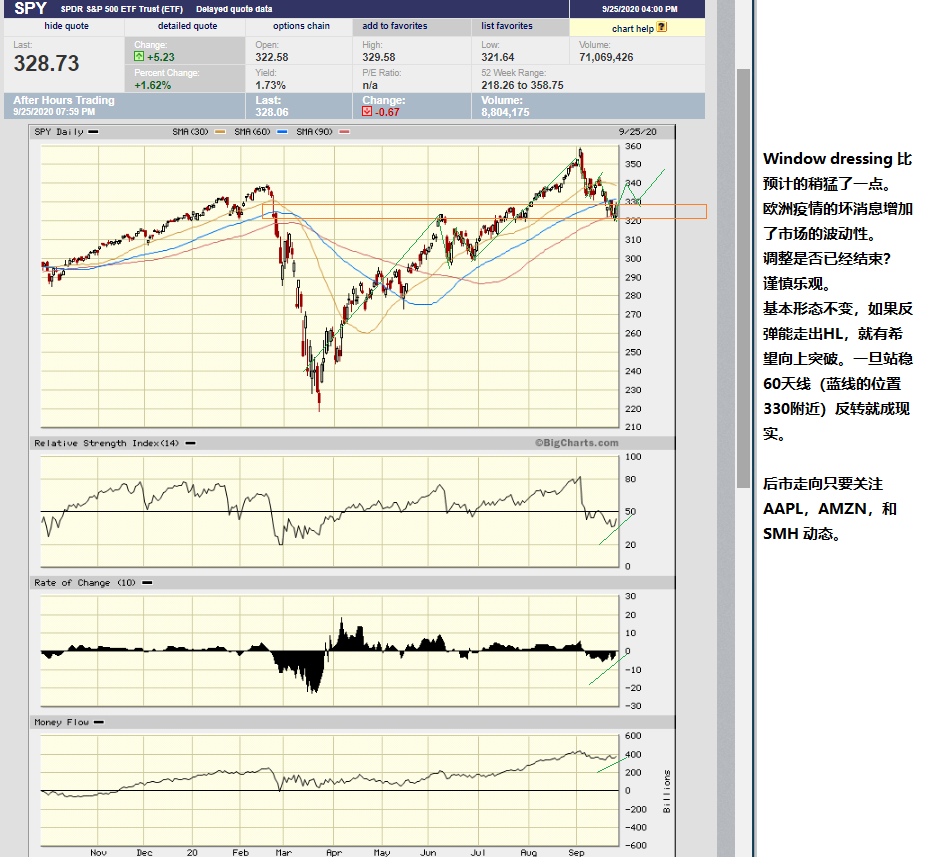Click the last price 328.73
The width and height of the screenshot is (931, 857).
pyautogui.click(x=46, y=64)
